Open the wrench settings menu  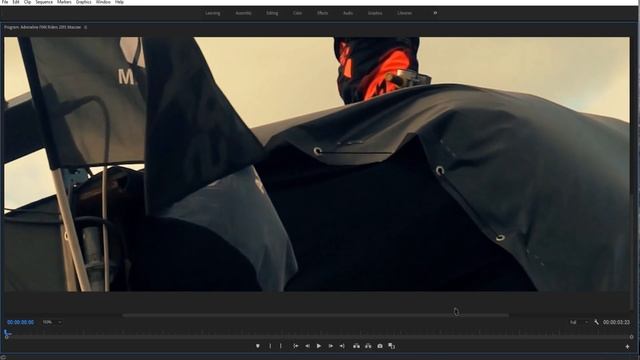click(596, 322)
